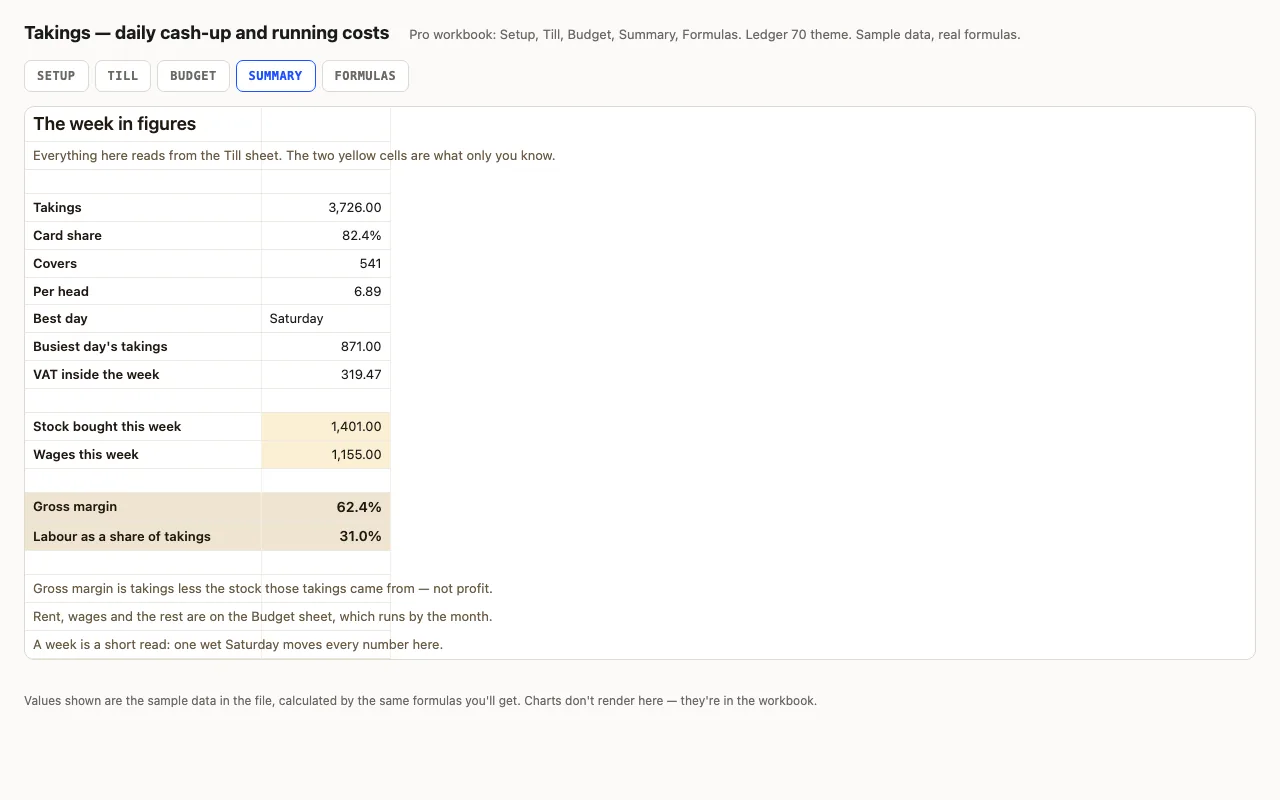Select the 'Best day' label
Image resolution: width=1280 pixels, height=800 pixels.
pyautogui.click(x=60, y=319)
